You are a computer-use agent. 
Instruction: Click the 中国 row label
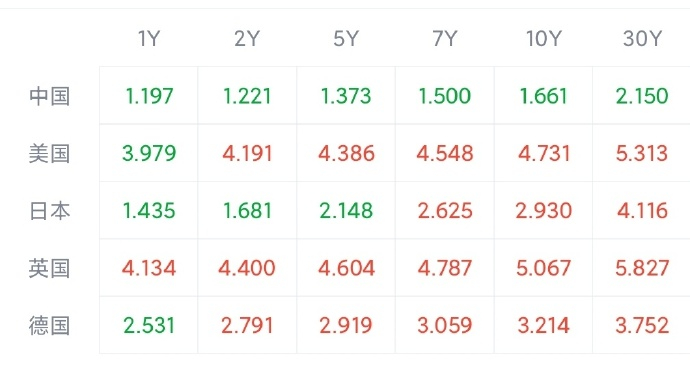49,96
